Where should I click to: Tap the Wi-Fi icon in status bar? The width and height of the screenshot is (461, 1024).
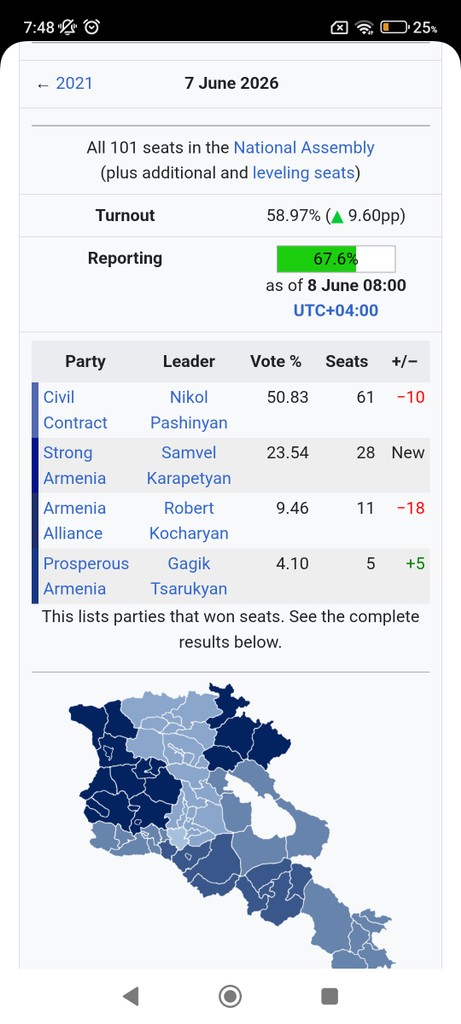[364, 27]
